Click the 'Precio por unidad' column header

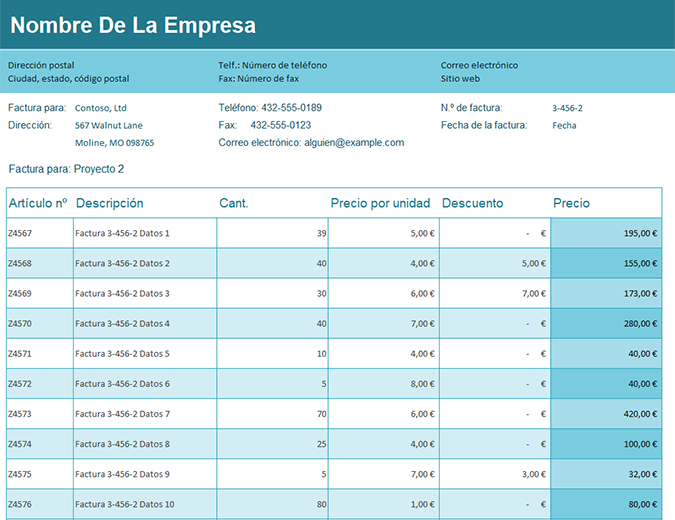coord(380,203)
